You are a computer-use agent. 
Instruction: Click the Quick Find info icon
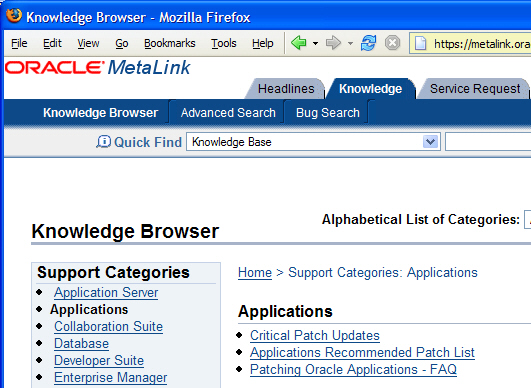(103, 142)
